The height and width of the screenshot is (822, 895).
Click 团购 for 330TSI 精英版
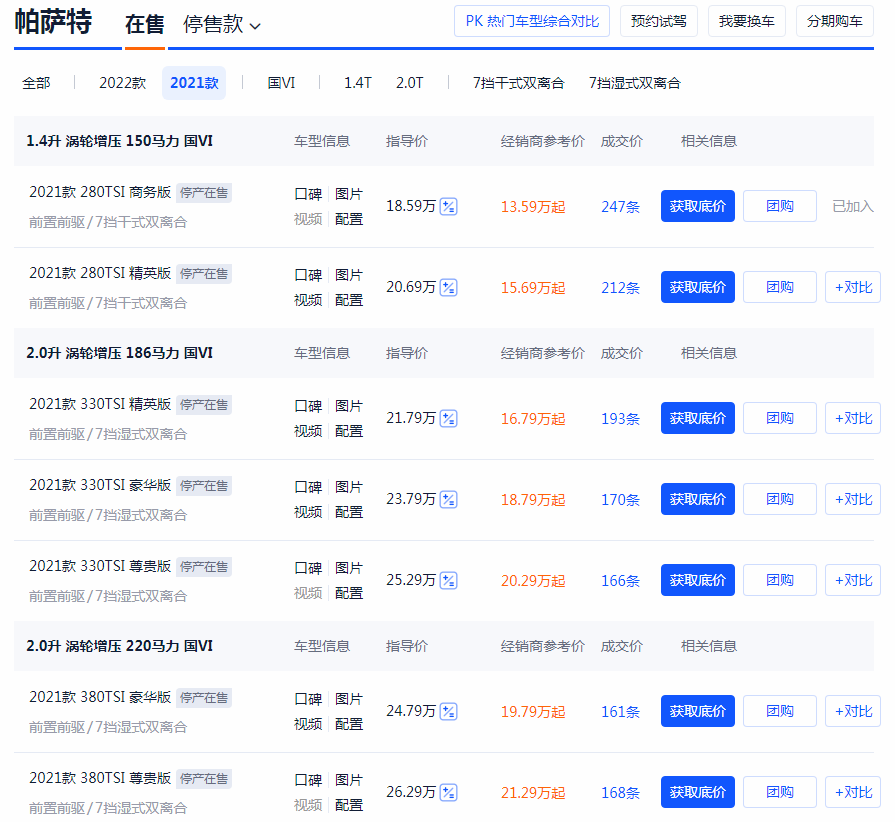780,418
